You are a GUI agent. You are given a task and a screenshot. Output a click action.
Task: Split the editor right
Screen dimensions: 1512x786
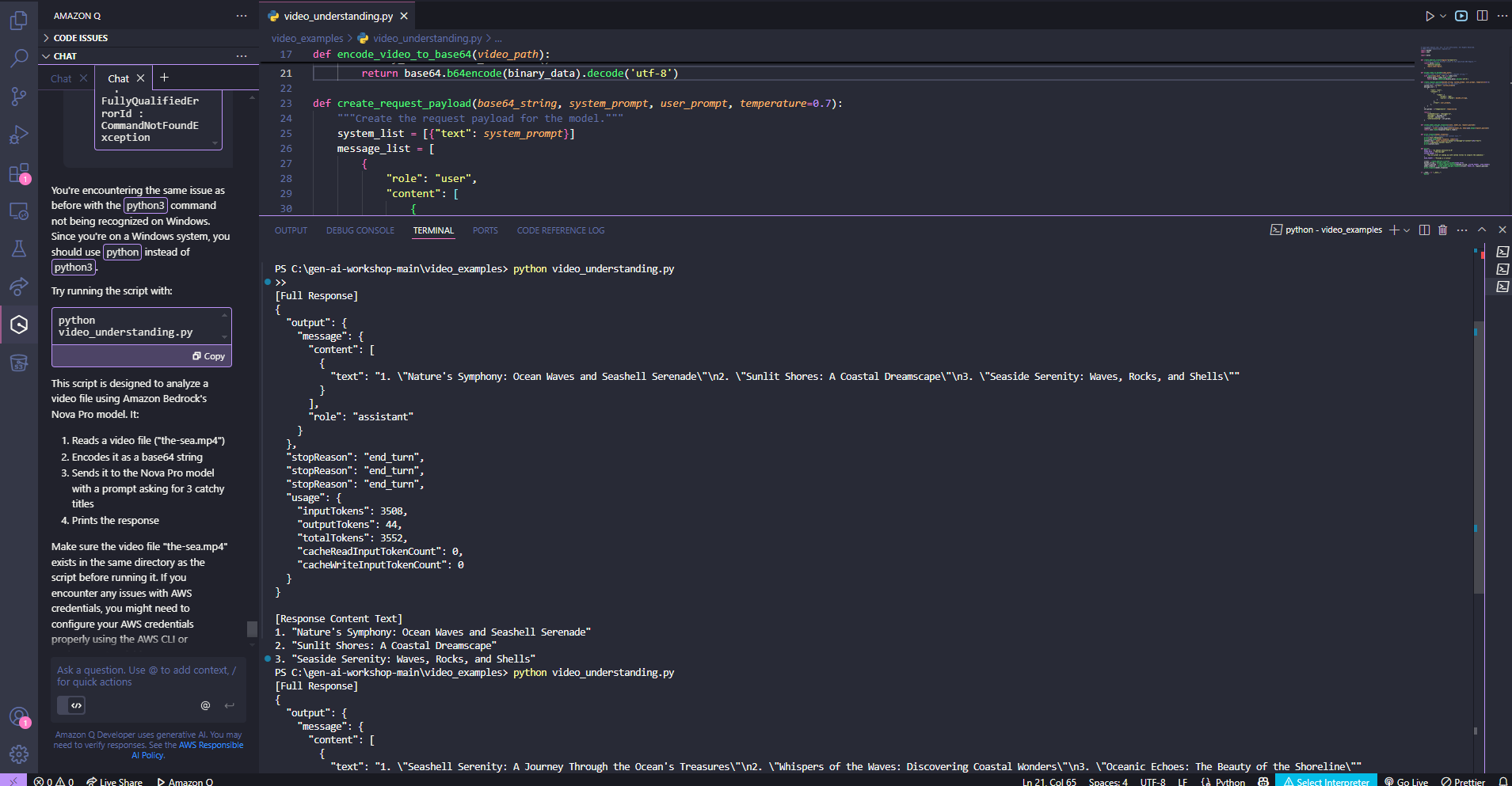click(1482, 16)
